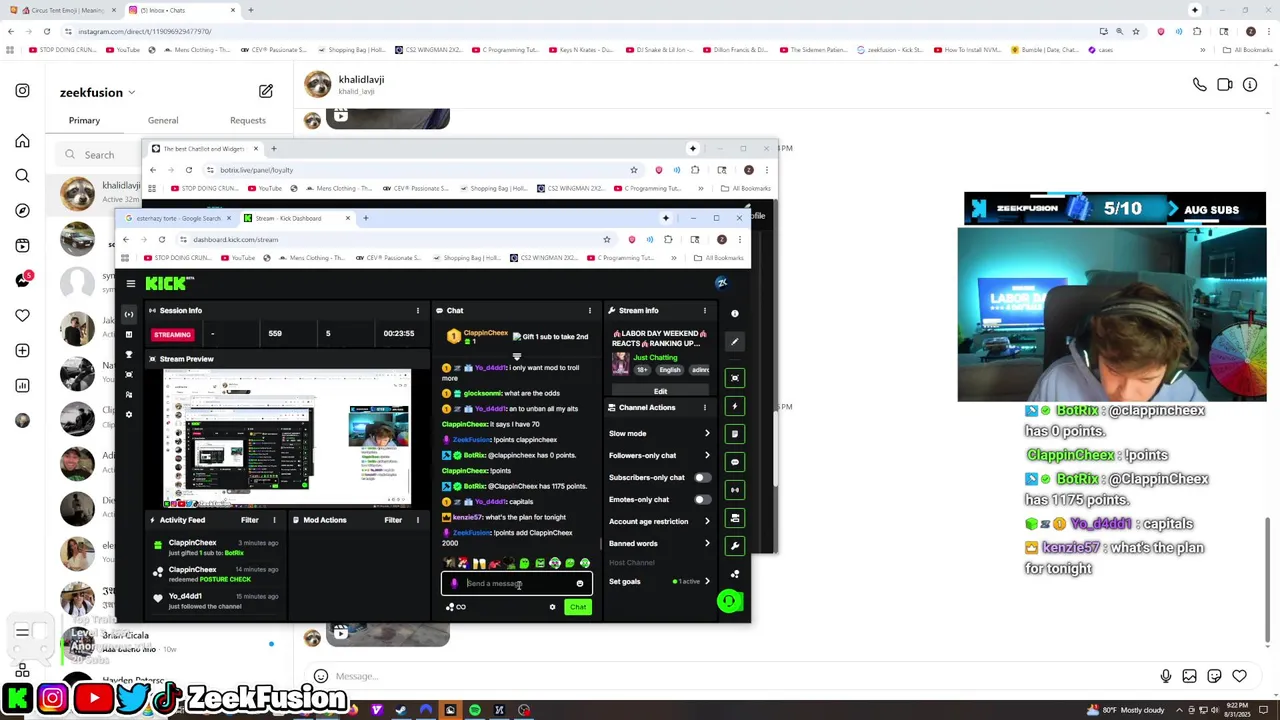The image size is (1280, 720).
Task: Open the chat settings gear beside Chat button
Action: 552,607
